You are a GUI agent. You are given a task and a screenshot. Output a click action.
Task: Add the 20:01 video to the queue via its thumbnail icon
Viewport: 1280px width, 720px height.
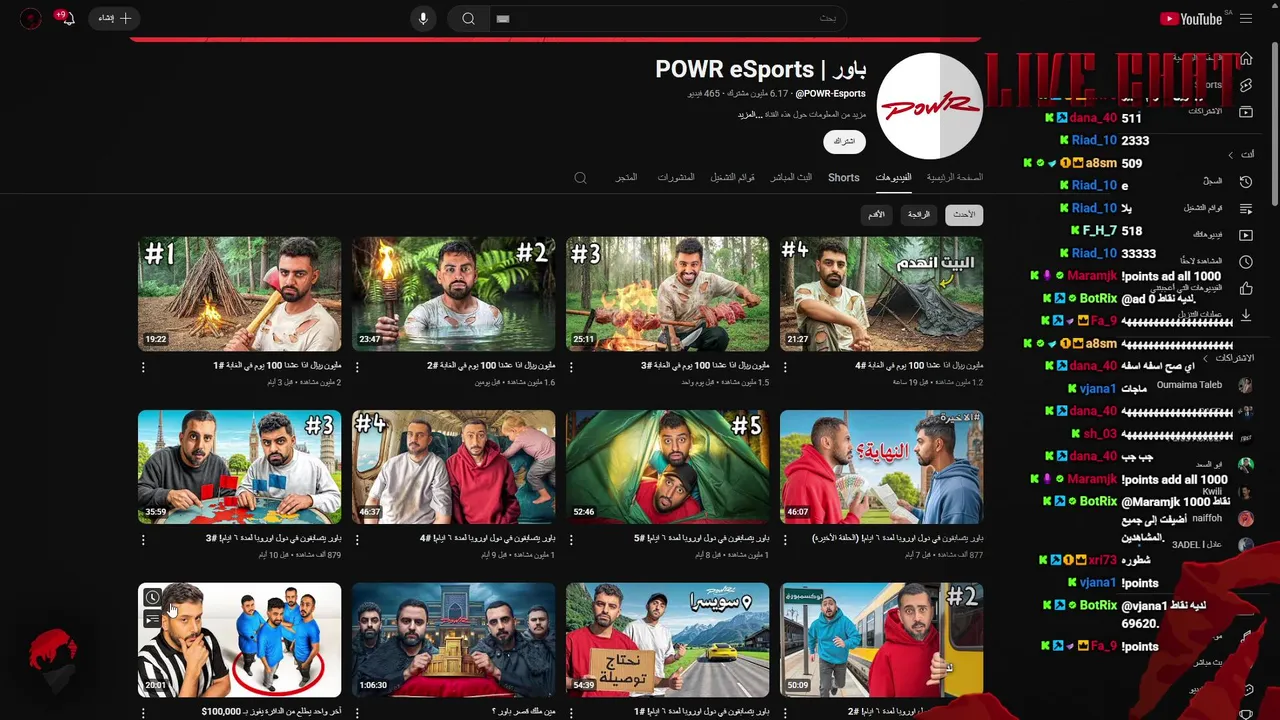(152, 619)
